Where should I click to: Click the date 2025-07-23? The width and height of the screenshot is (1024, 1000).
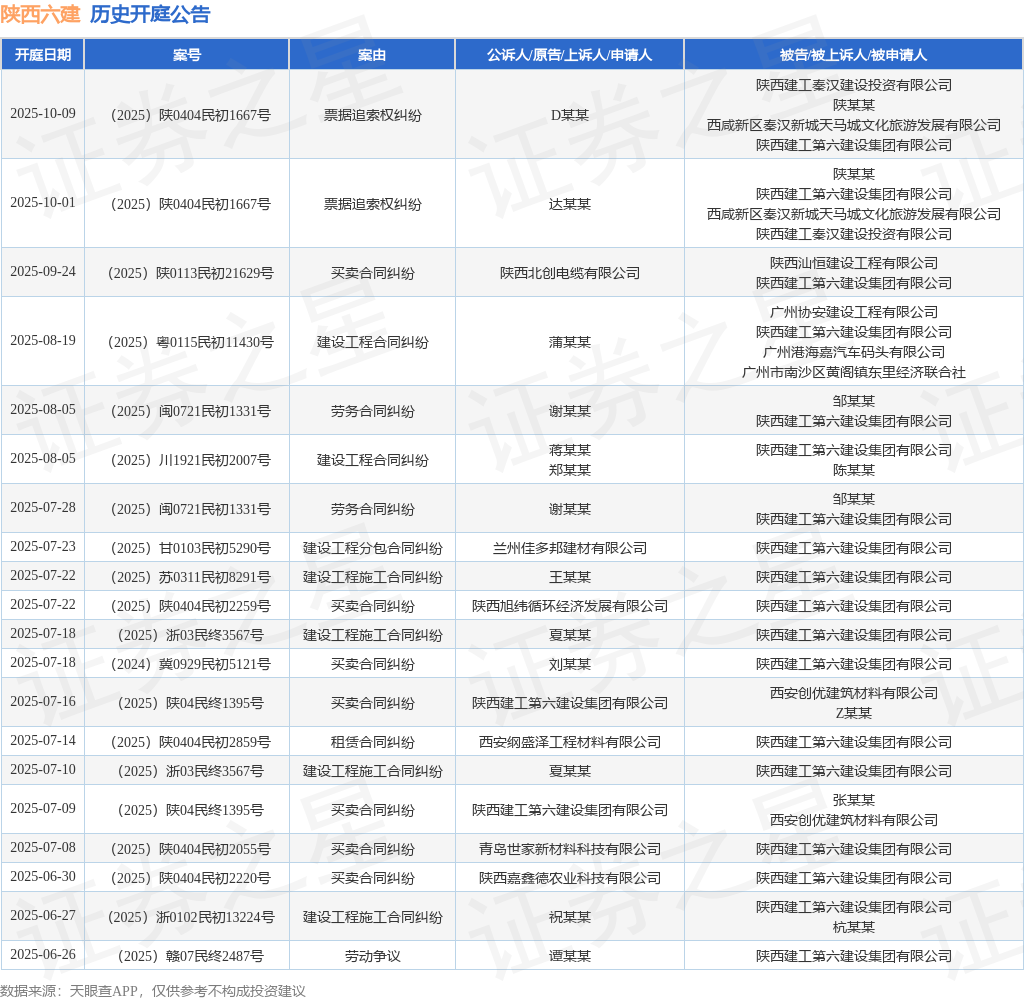[x=42, y=547]
